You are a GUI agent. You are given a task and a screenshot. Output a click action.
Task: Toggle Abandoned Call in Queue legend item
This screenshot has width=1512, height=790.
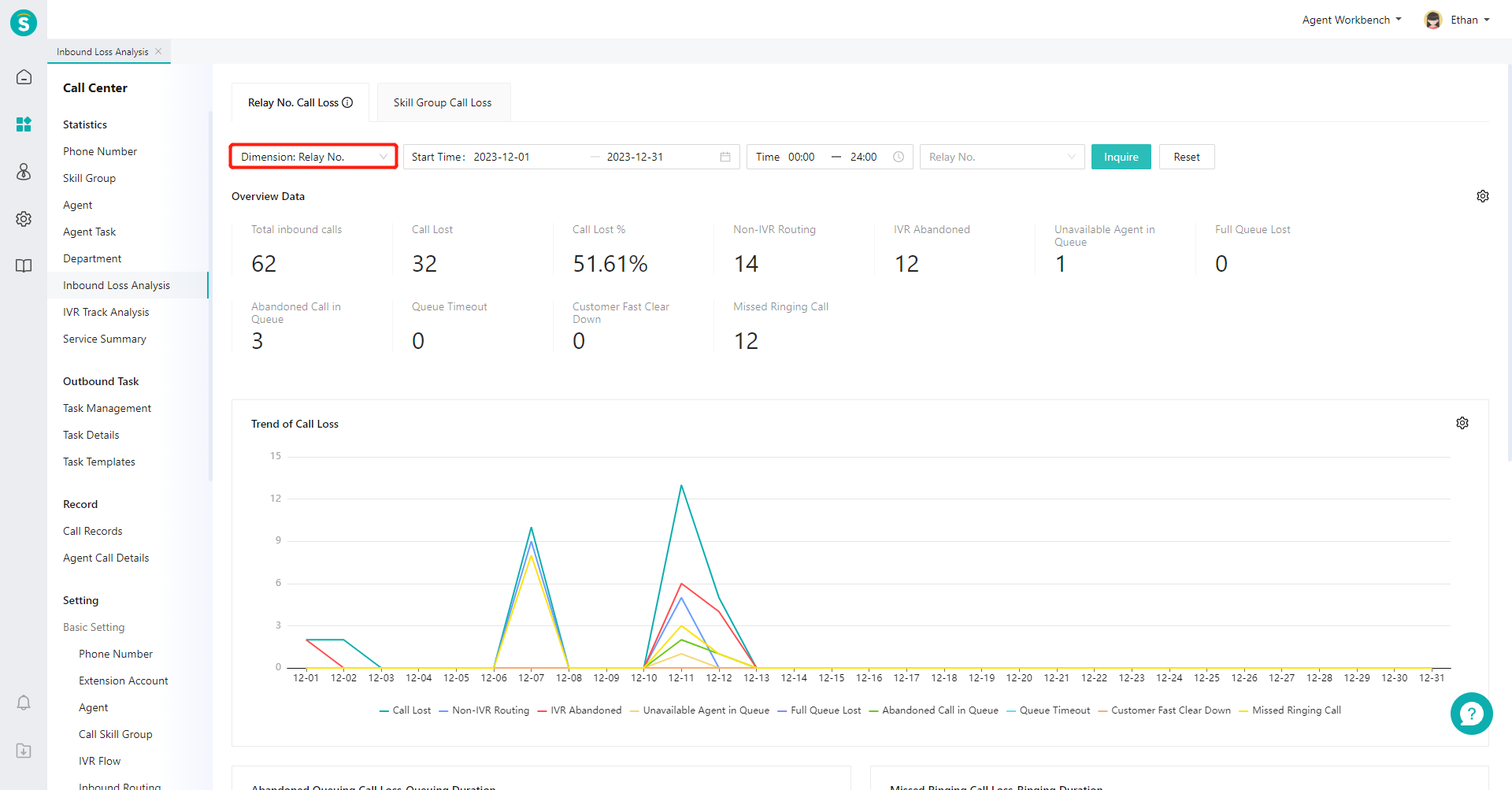(x=933, y=710)
